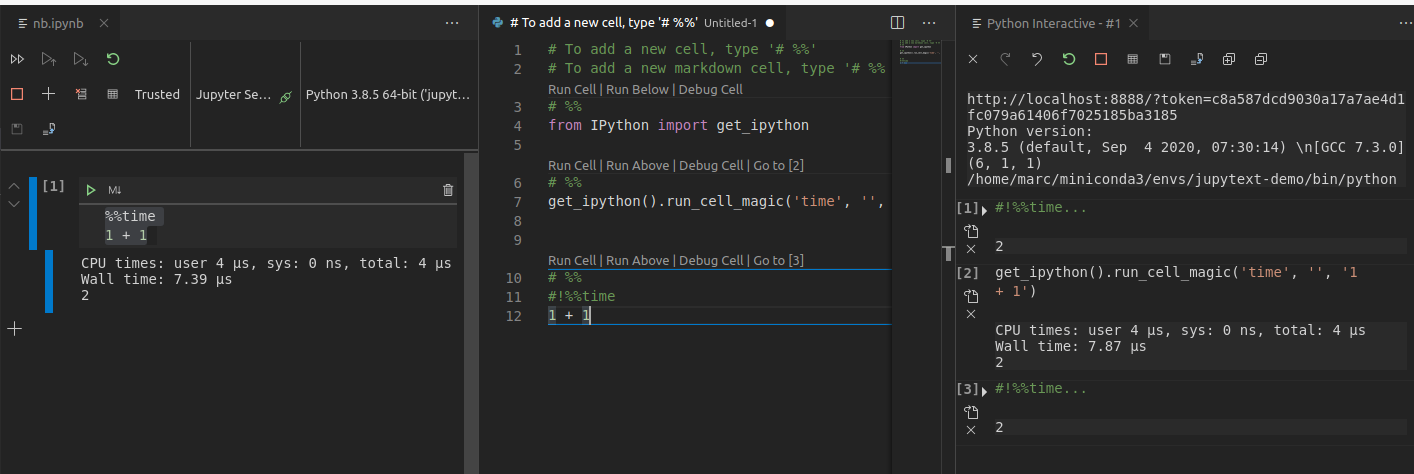The width and height of the screenshot is (1414, 474).
Task: Restart the notebook kernel
Action: tap(113, 60)
